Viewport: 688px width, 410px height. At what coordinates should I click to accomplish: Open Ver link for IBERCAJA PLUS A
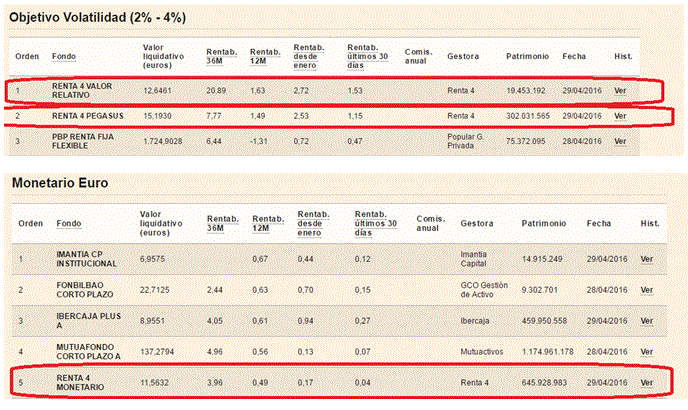point(647,321)
